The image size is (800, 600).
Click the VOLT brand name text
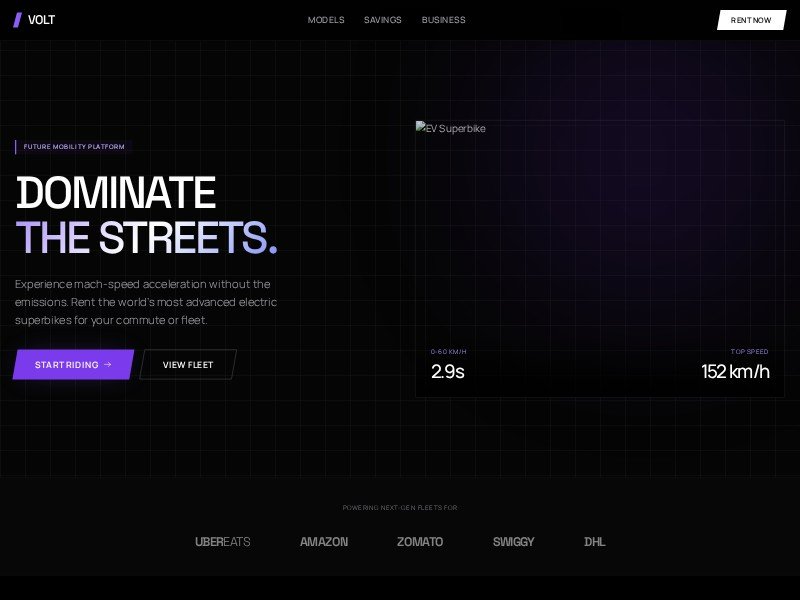click(42, 20)
